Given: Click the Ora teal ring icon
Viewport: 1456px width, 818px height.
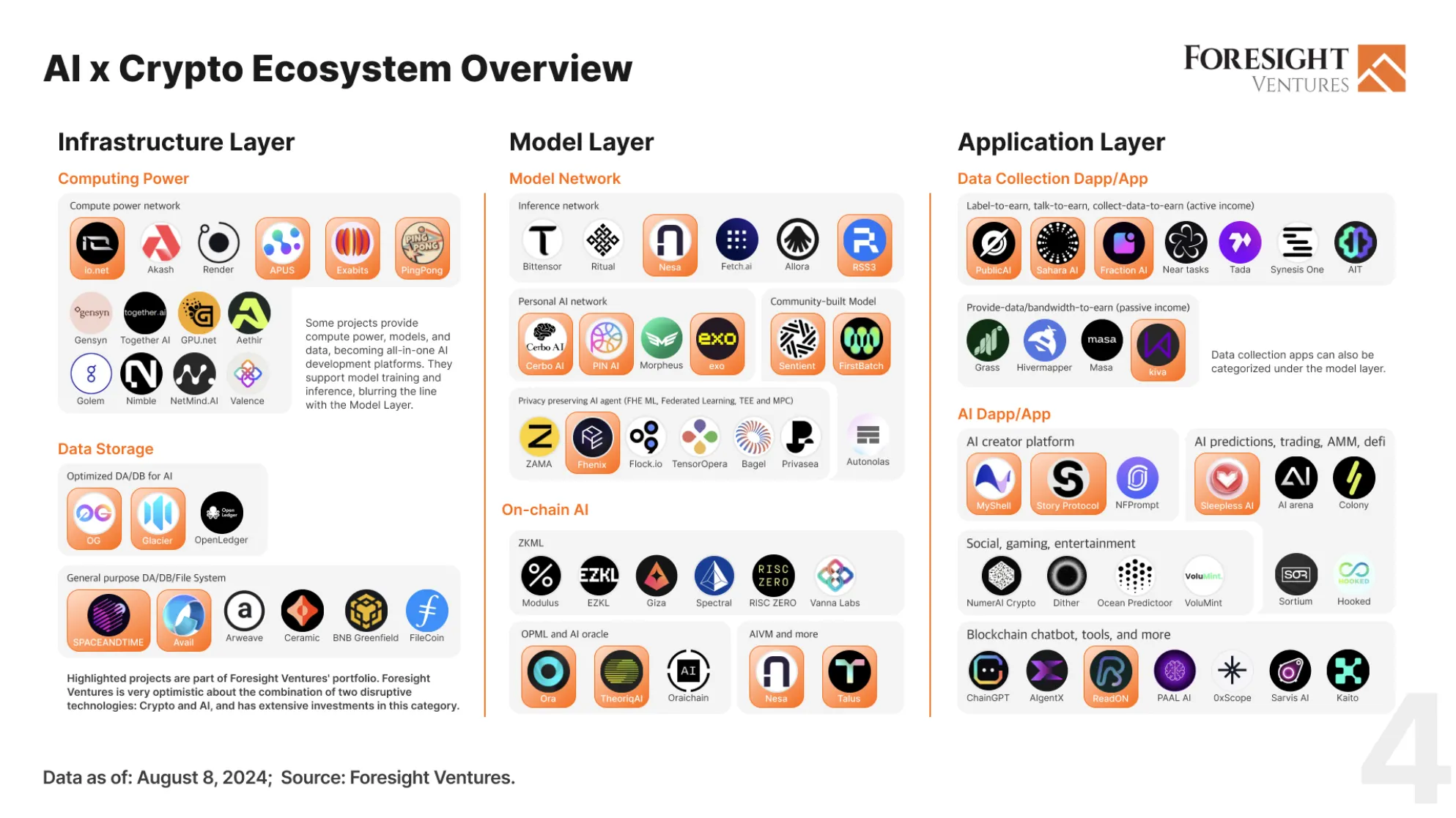Looking at the screenshot, I should point(548,671).
